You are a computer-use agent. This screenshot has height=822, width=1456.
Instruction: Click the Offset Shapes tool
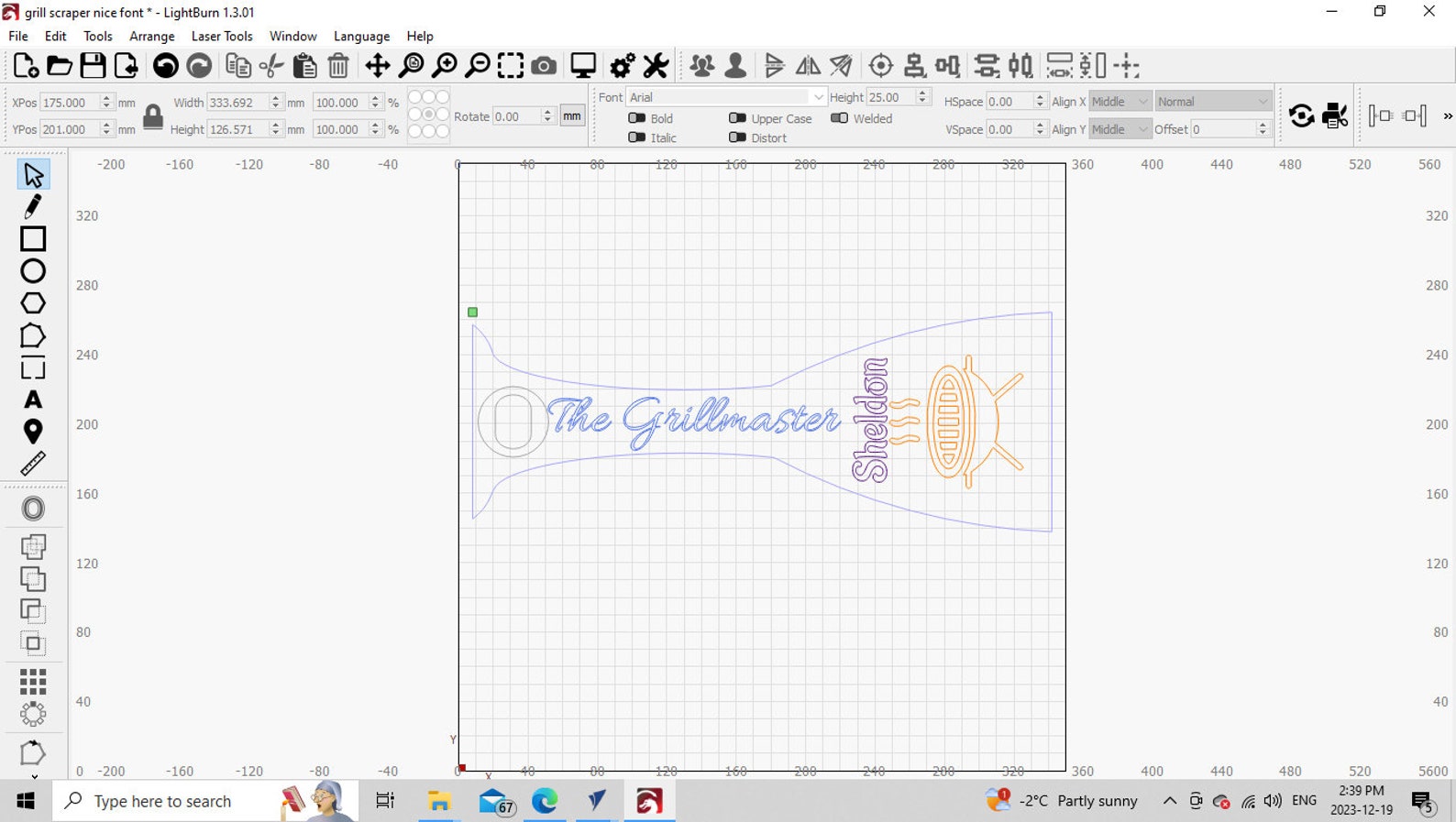pyautogui.click(x=33, y=509)
